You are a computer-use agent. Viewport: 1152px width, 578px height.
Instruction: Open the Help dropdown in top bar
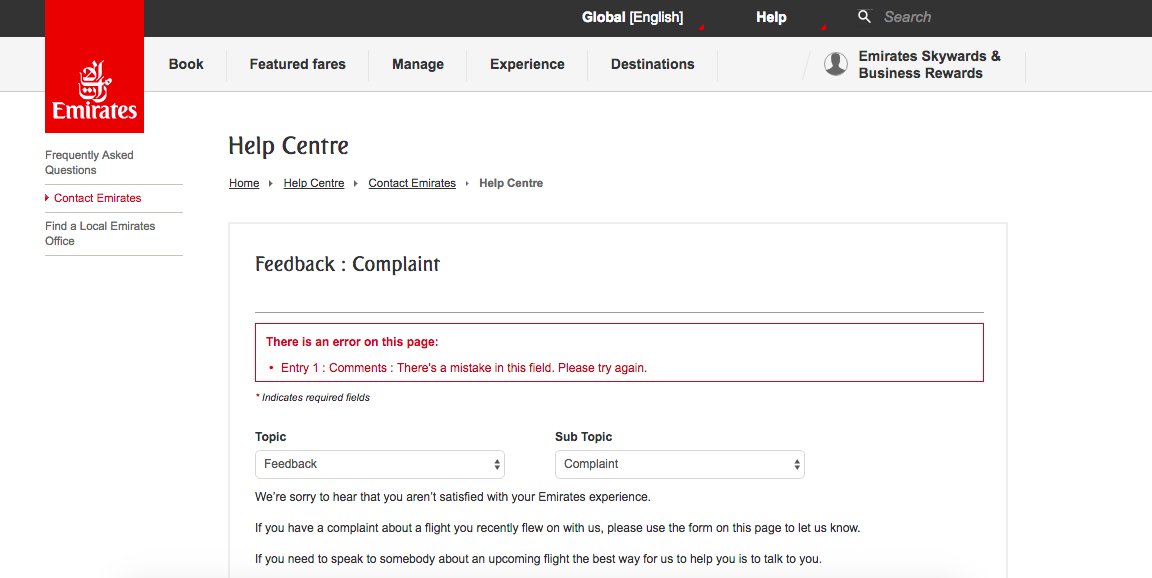click(771, 17)
